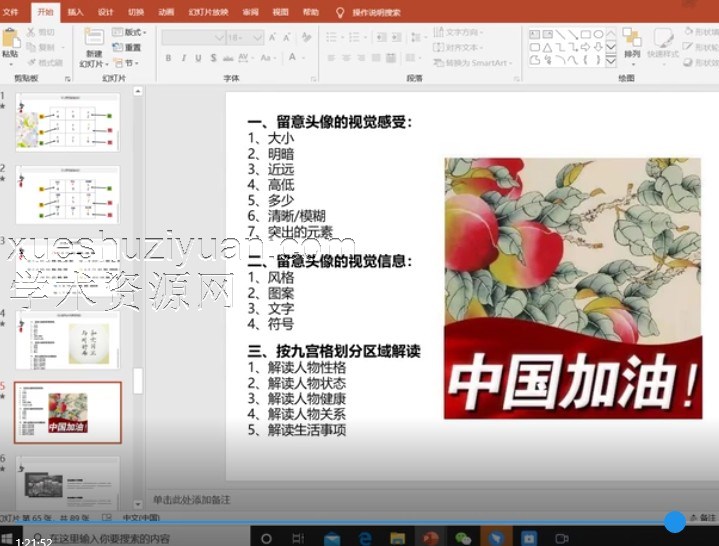719x546 pixels.
Task: Open WeChat from the taskbar
Action: coord(462,538)
